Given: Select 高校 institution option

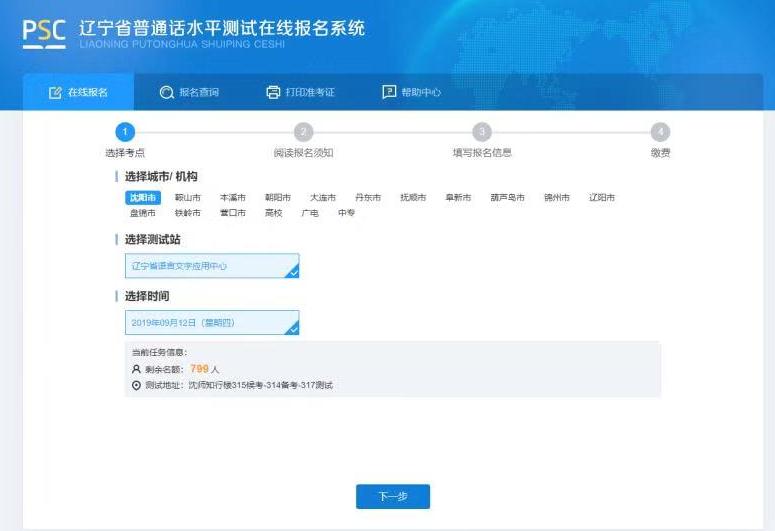Looking at the screenshot, I should [x=273, y=213].
